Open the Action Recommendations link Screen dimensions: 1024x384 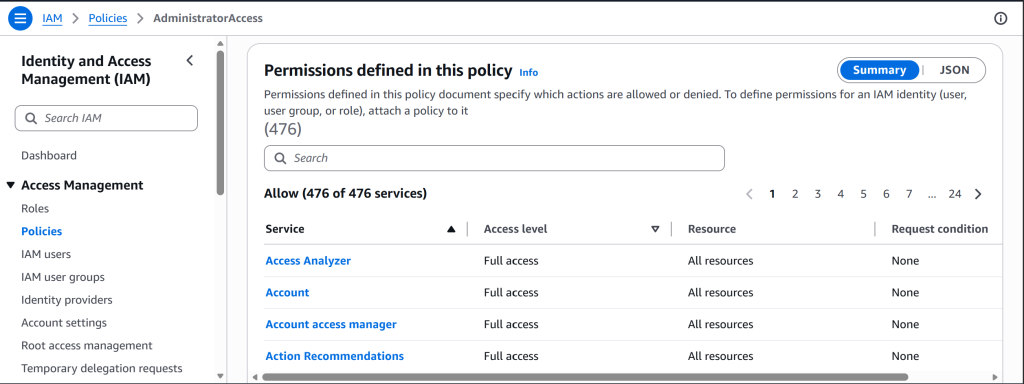[334, 356]
